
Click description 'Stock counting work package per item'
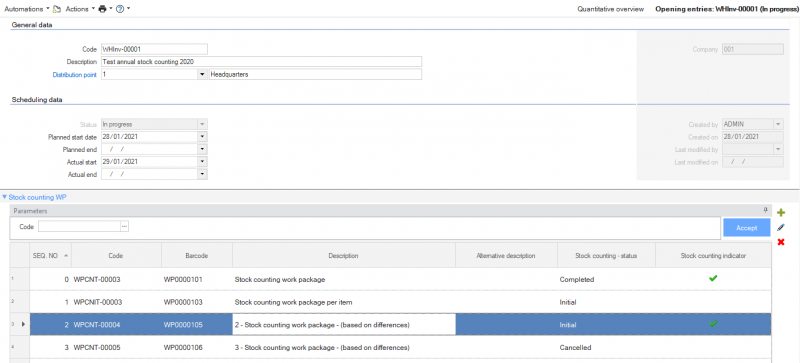tap(293, 302)
